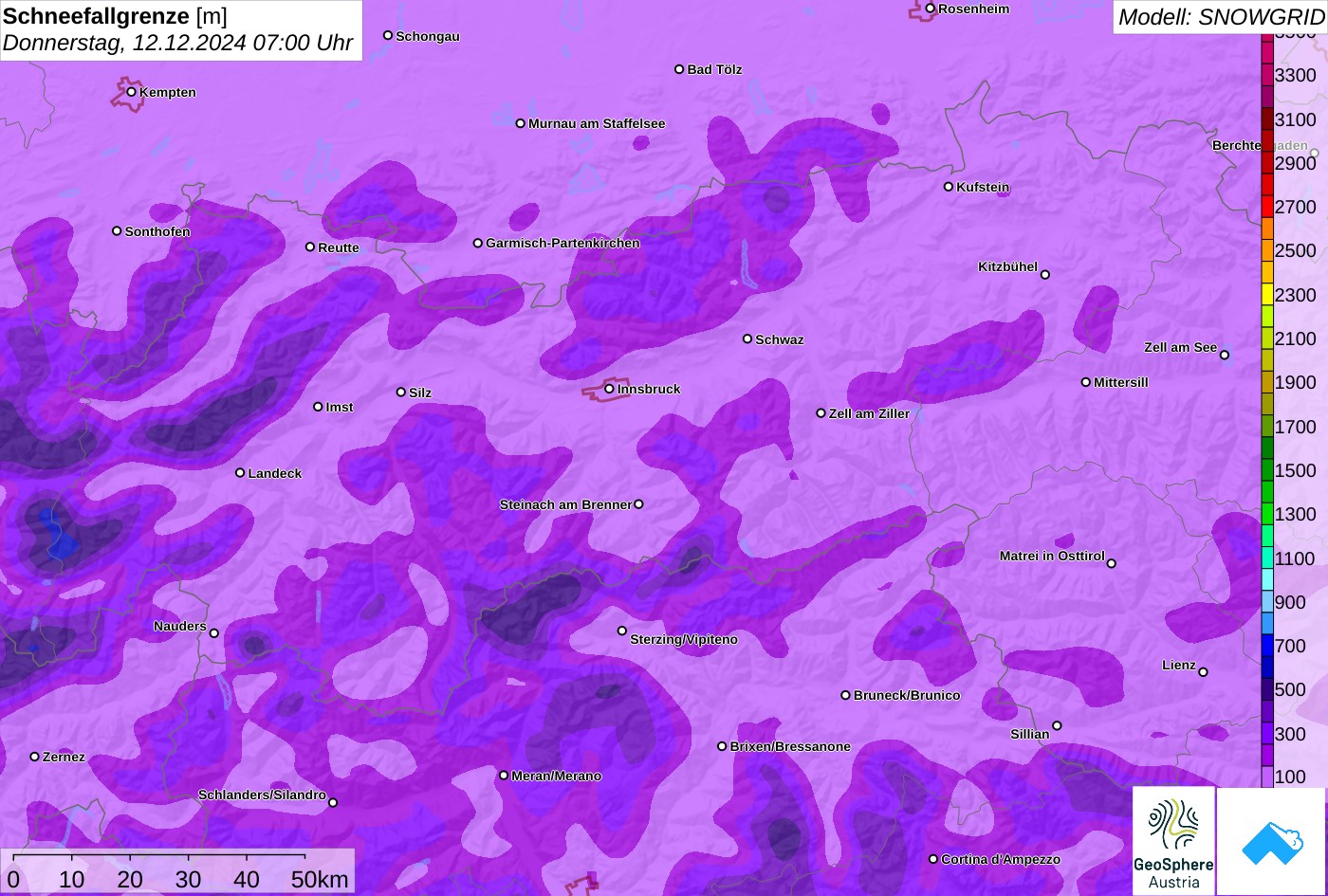Image resolution: width=1328 pixels, height=896 pixels.
Task: Click the Zell am Ziller label
Action: [869, 413]
